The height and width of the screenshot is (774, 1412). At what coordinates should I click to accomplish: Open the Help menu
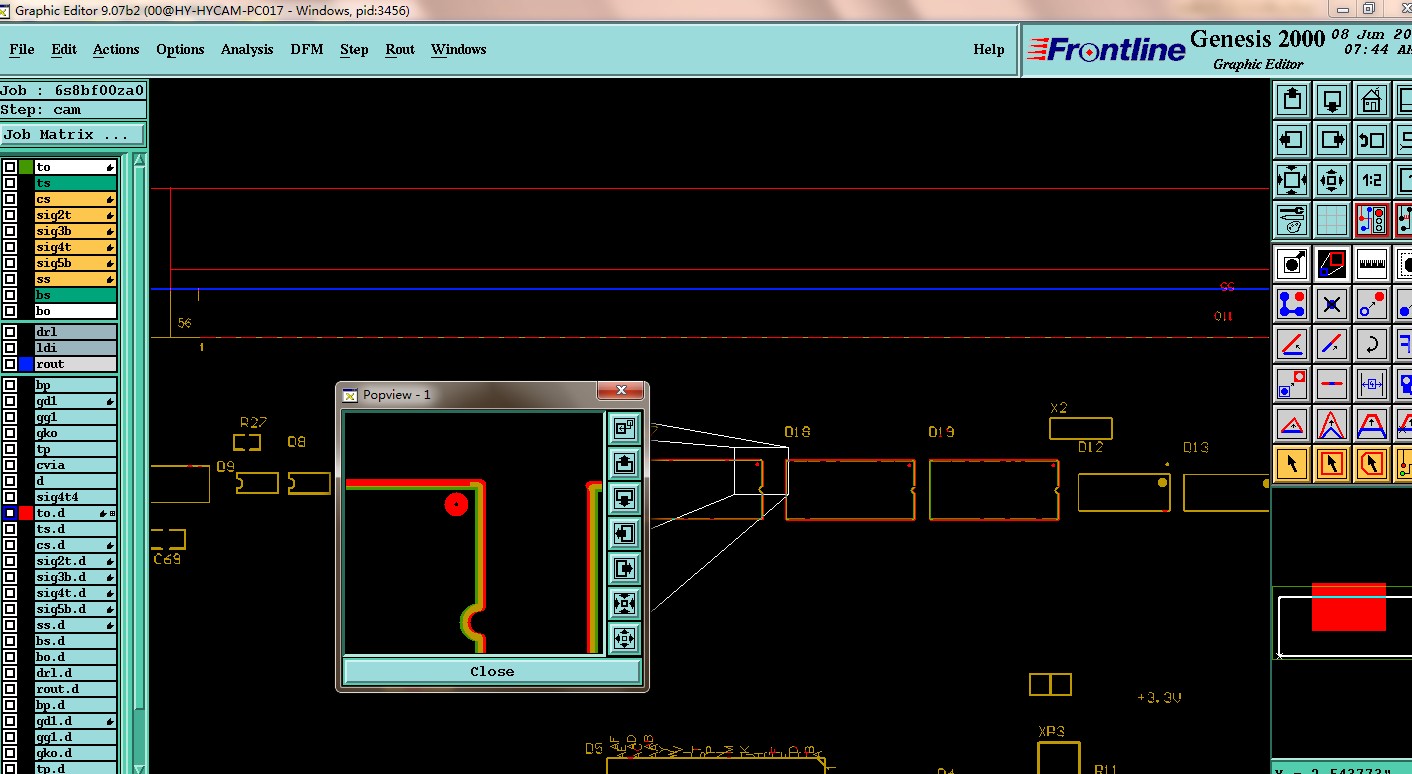988,49
